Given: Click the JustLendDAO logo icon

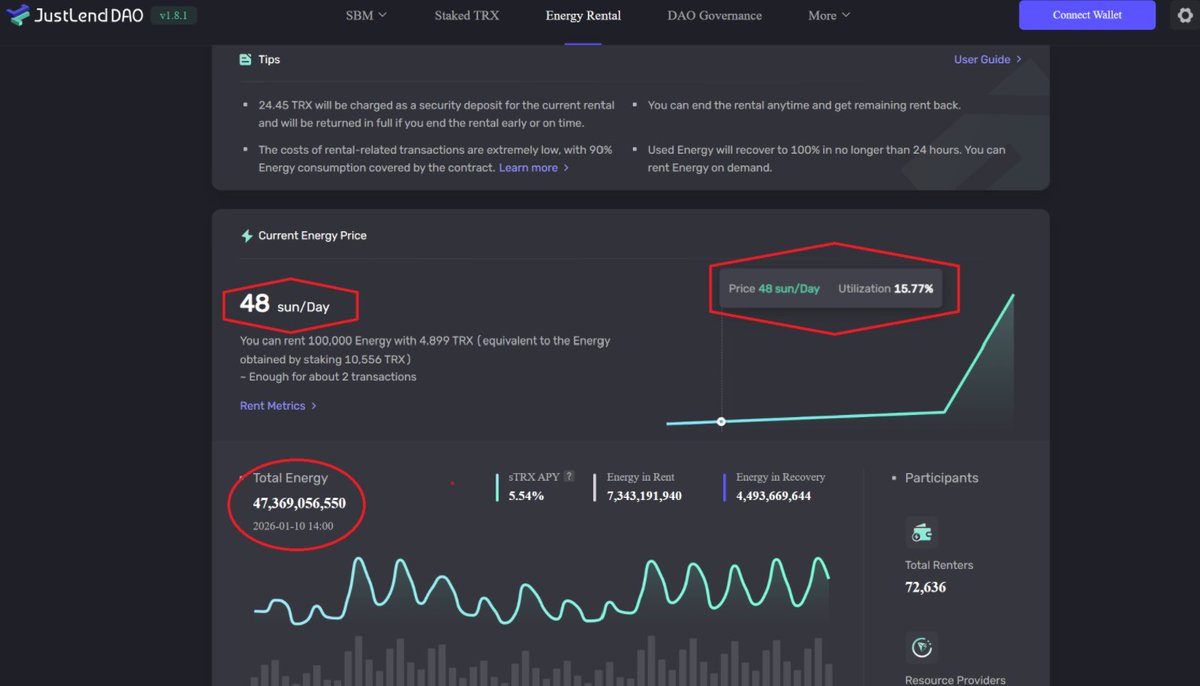Looking at the screenshot, I should [17, 15].
